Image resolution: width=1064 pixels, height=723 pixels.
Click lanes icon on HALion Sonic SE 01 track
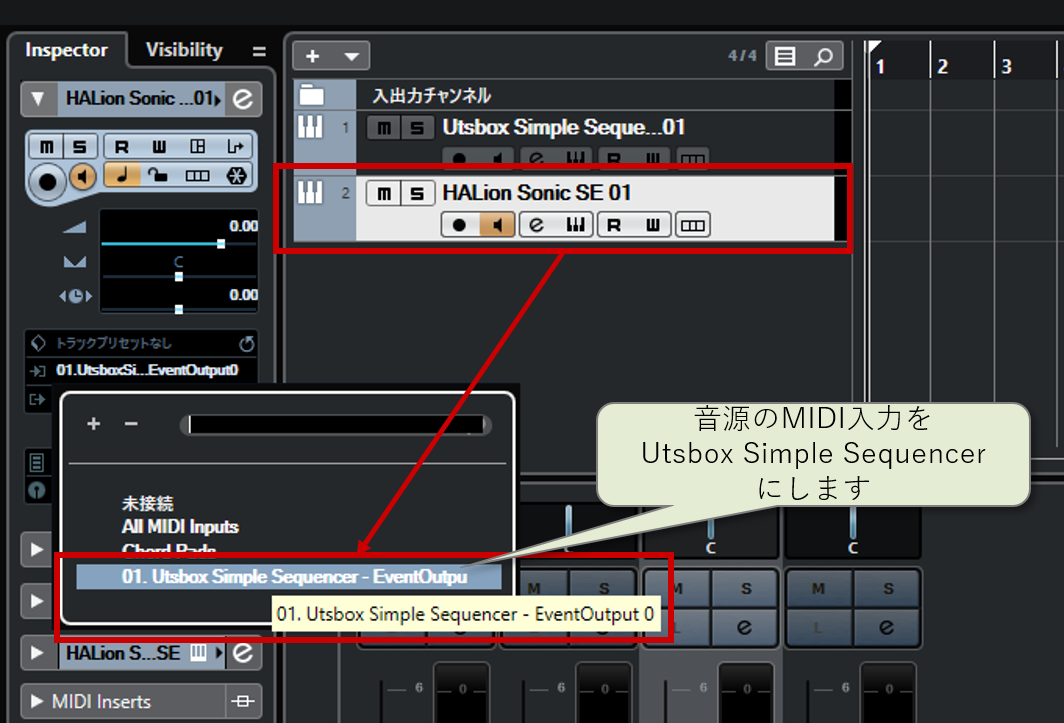coord(692,225)
